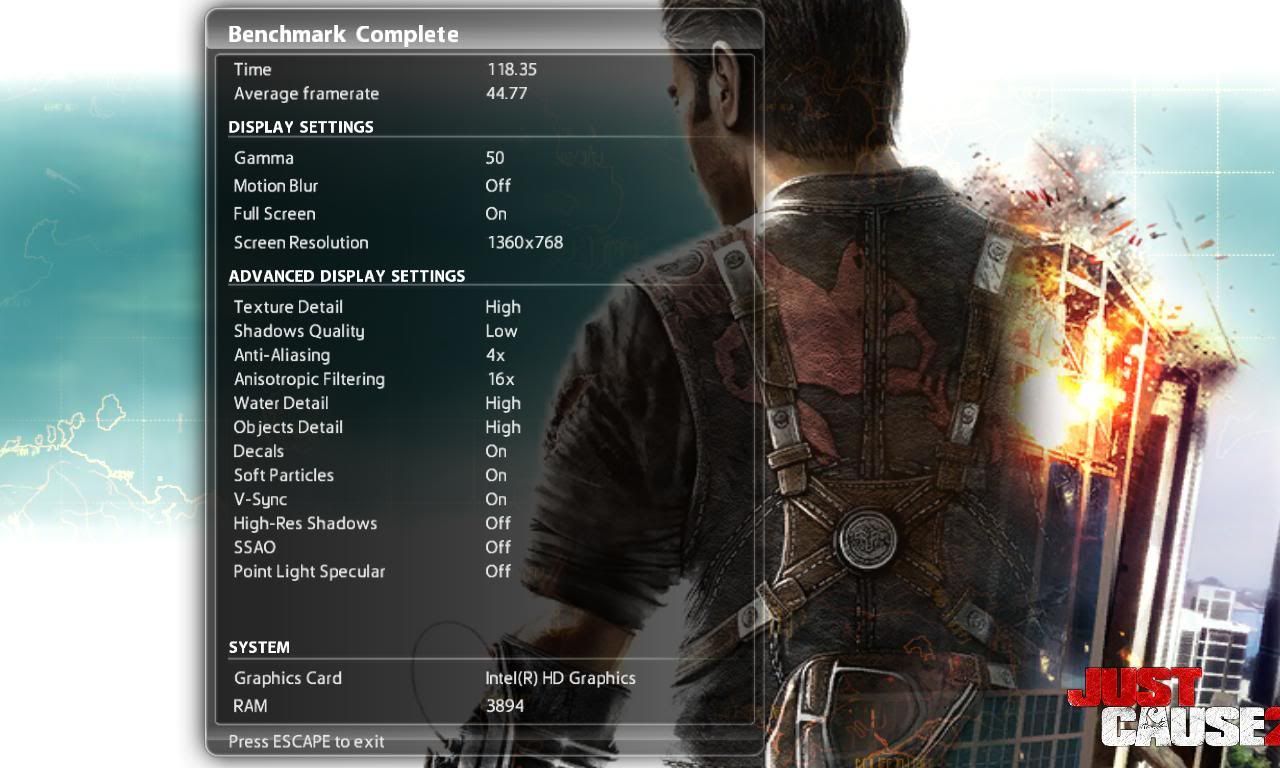Click the Motion Blur Off value

498,185
